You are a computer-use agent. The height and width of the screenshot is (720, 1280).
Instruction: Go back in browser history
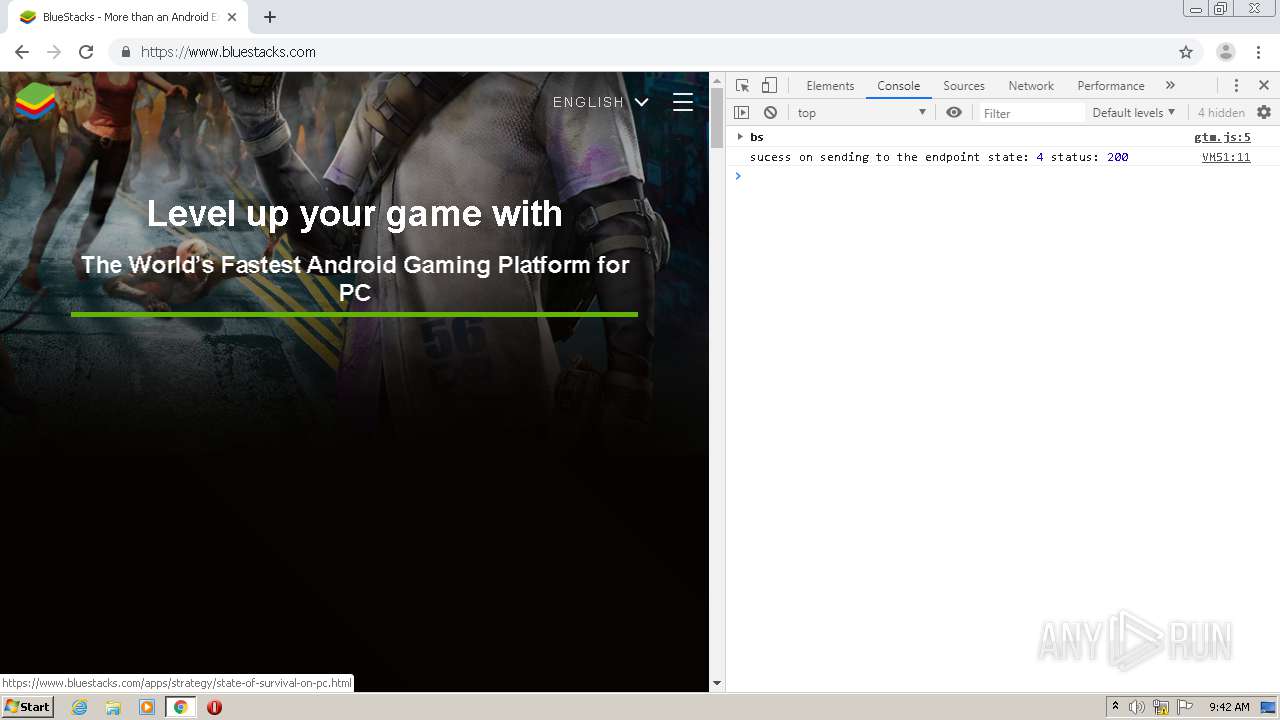pyautogui.click(x=22, y=52)
